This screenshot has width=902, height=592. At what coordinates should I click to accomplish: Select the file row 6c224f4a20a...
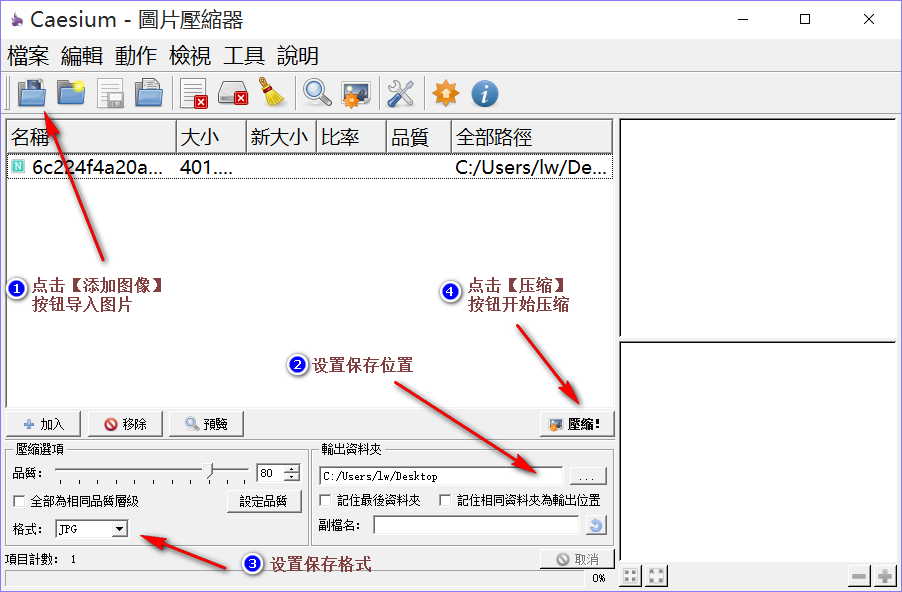[310, 167]
